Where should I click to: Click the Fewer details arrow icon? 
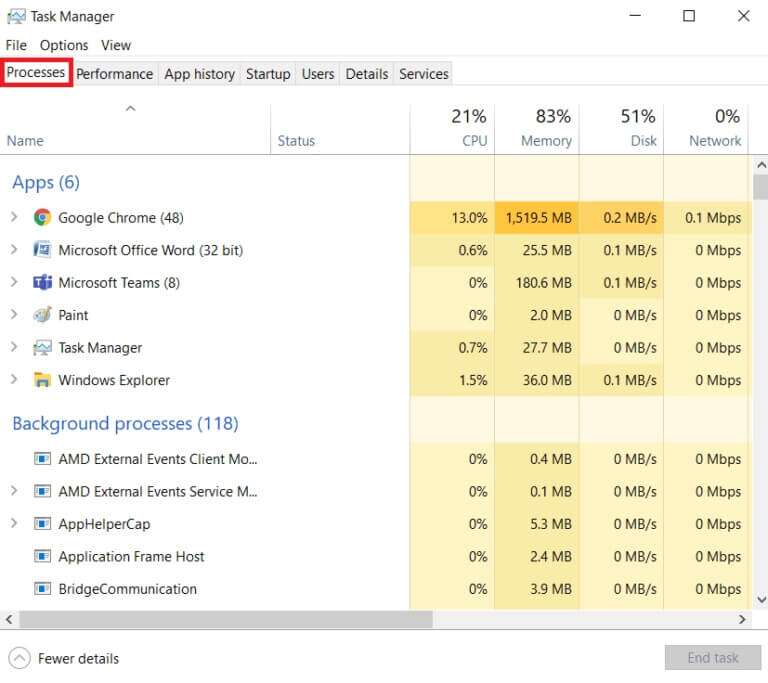point(20,659)
